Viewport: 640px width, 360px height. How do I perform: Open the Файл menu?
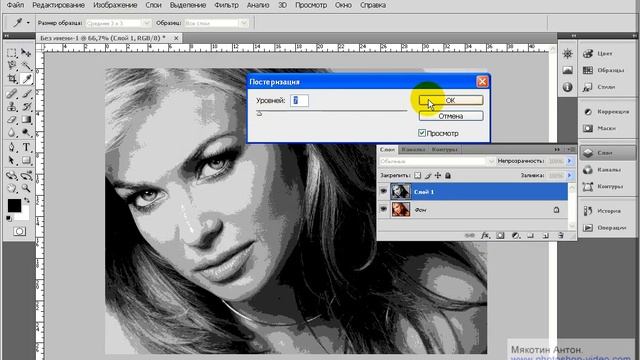click(15, 5)
